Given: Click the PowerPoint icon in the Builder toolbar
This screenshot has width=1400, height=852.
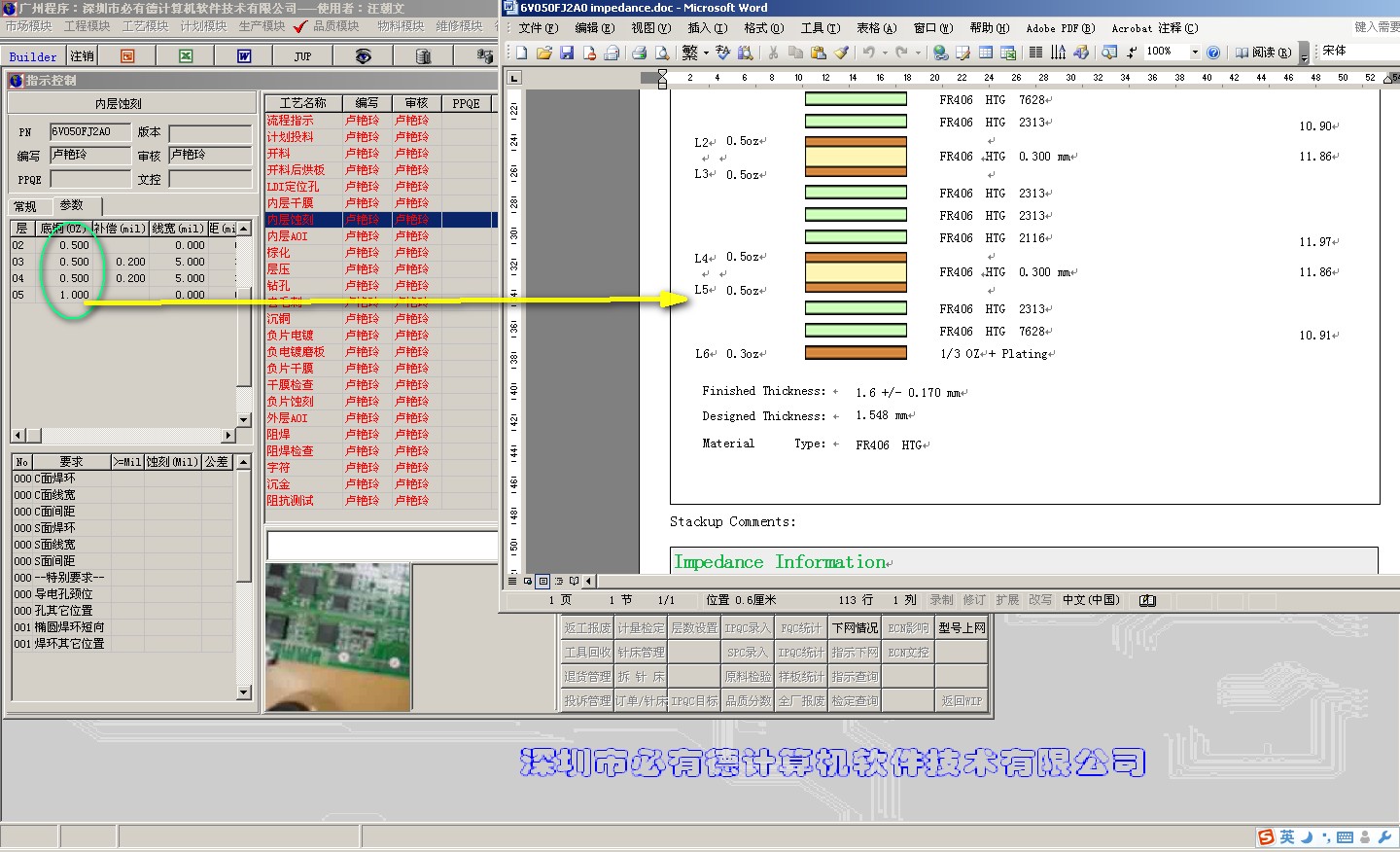Looking at the screenshot, I should click(127, 56).
